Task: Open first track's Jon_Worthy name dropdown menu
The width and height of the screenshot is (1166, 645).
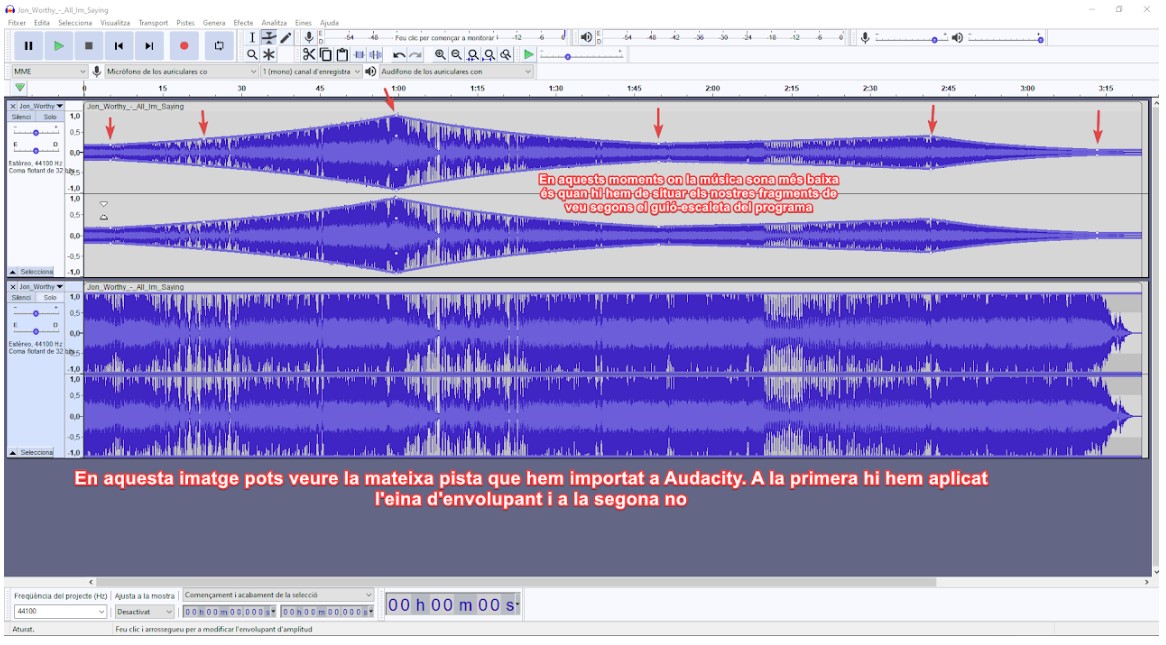Action: tap(40, 106)
